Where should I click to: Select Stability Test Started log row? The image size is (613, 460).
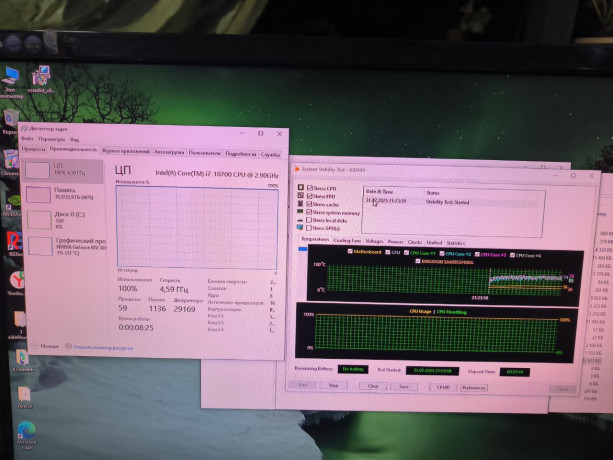(451, 202)
